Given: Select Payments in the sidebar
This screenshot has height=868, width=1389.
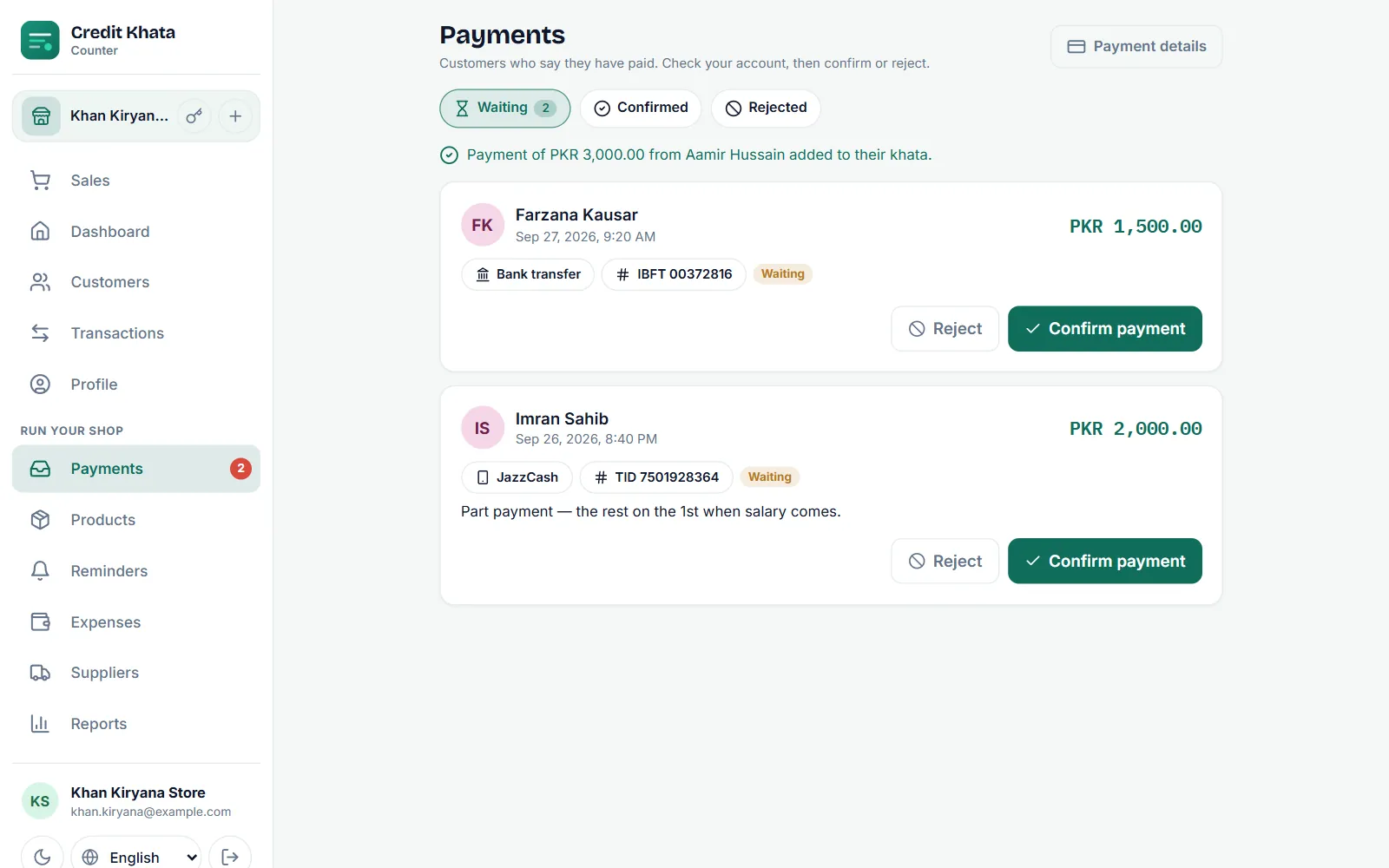Looking at the screenshot, I should click(x=136, y=469).
